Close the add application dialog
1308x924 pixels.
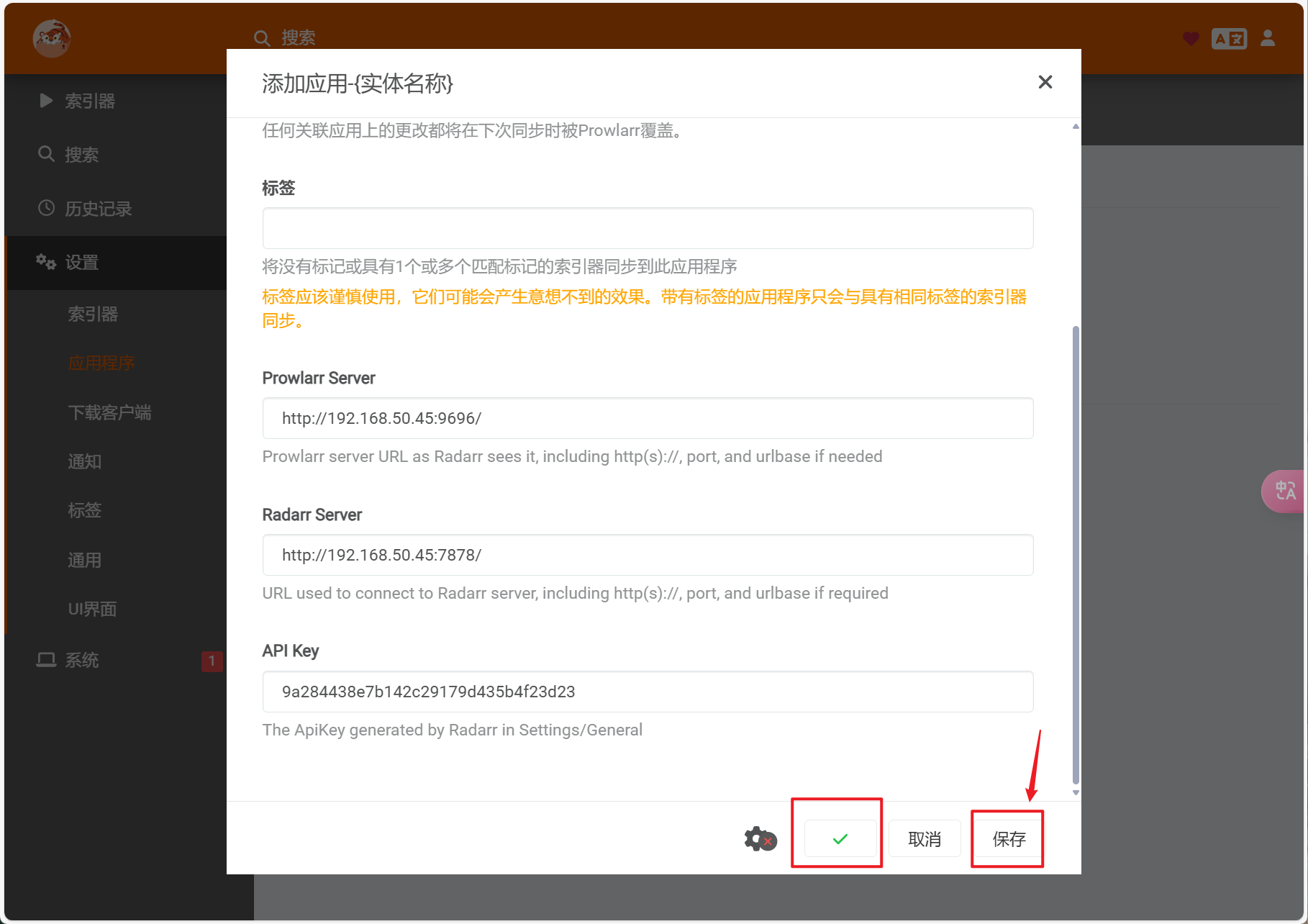point(1045,82)
